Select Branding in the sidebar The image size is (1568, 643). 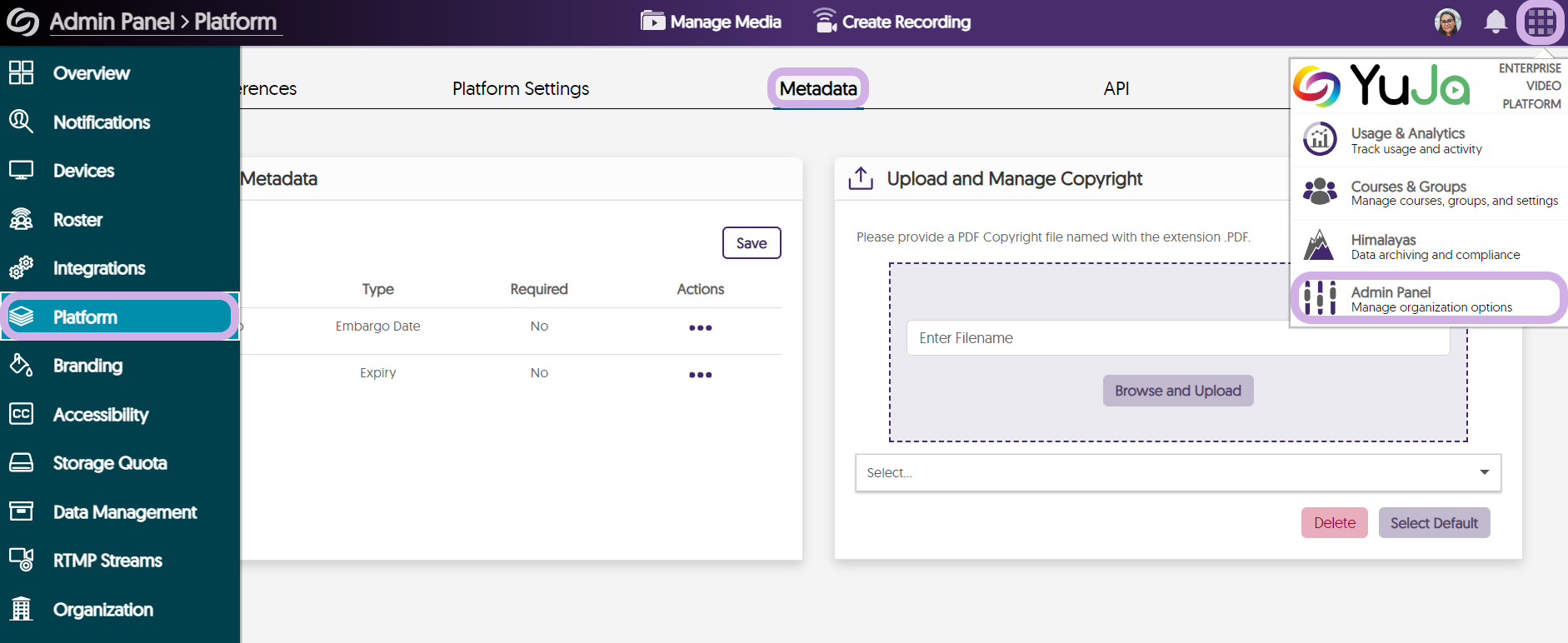click(x=87, y=366)
